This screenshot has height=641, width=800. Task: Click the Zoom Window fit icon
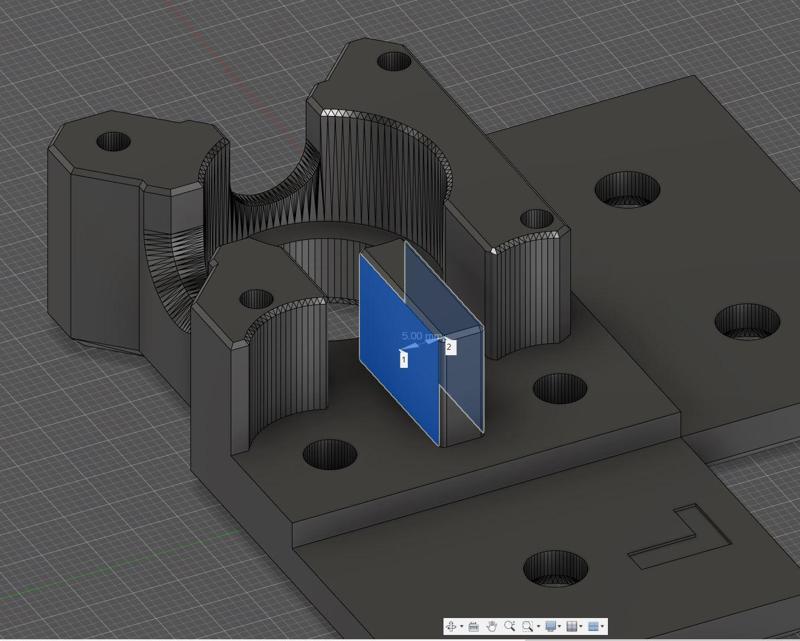click(528, 626)
